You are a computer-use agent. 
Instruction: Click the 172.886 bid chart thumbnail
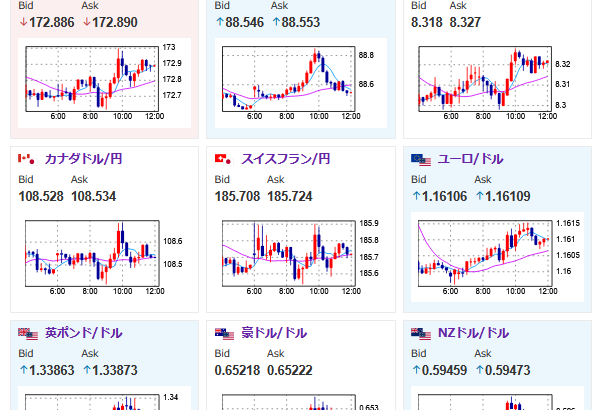[104, 83]
